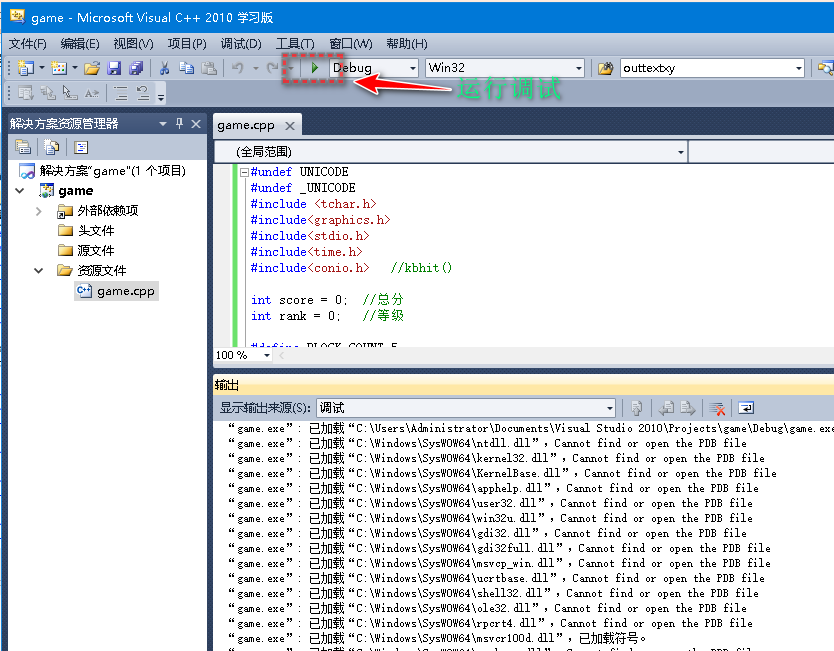Open the Undo history dropdown arrow
The image size is (834, 651).
[256, 68]
